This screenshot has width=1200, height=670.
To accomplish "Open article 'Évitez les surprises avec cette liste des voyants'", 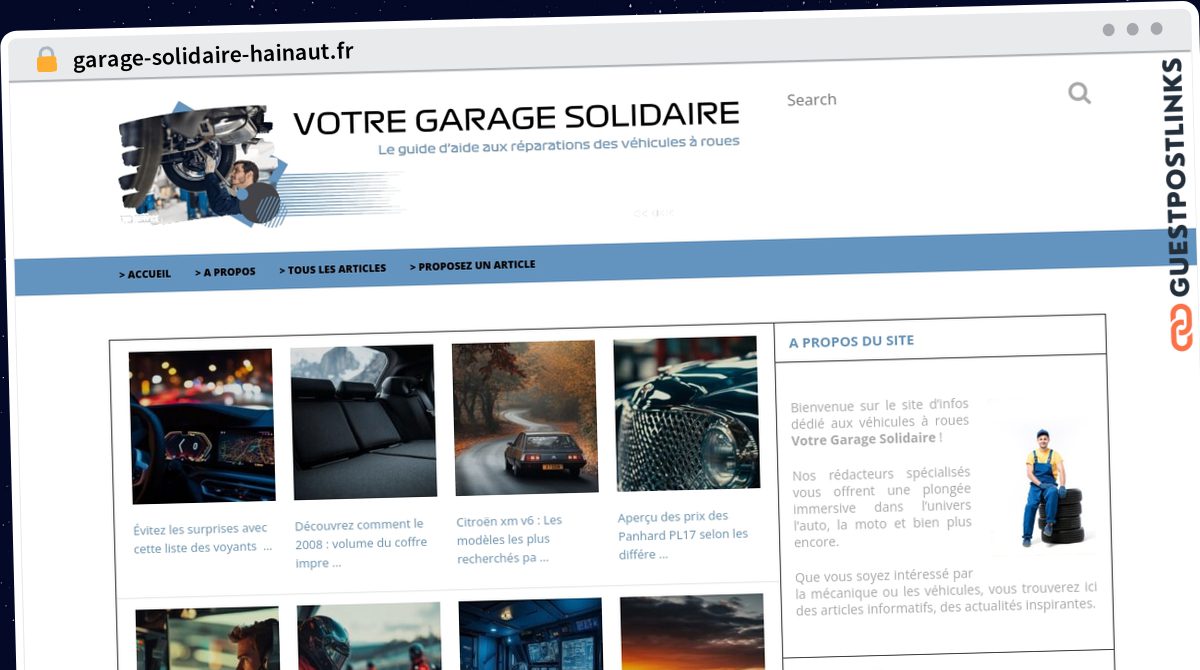I will [202, 538].
